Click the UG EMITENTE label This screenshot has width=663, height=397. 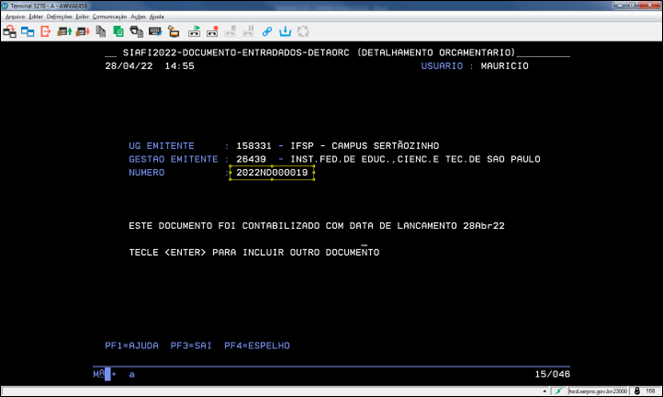(x=162, y=146)
